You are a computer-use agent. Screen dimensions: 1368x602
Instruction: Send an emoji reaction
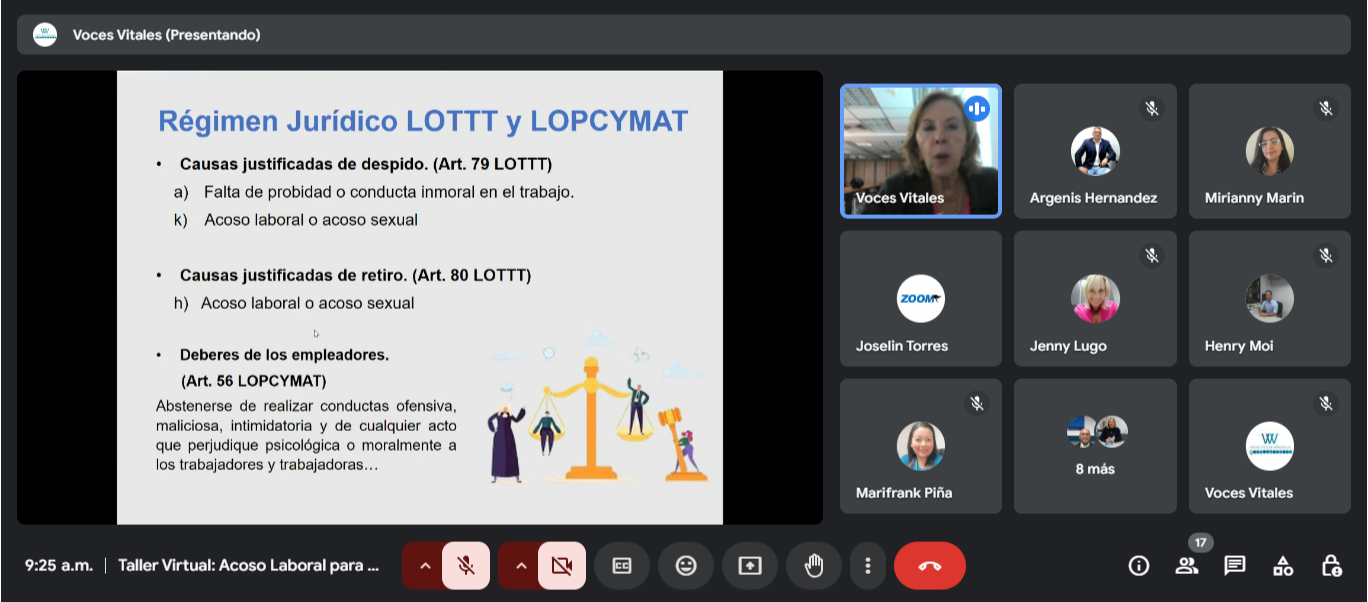pos(686,566)
